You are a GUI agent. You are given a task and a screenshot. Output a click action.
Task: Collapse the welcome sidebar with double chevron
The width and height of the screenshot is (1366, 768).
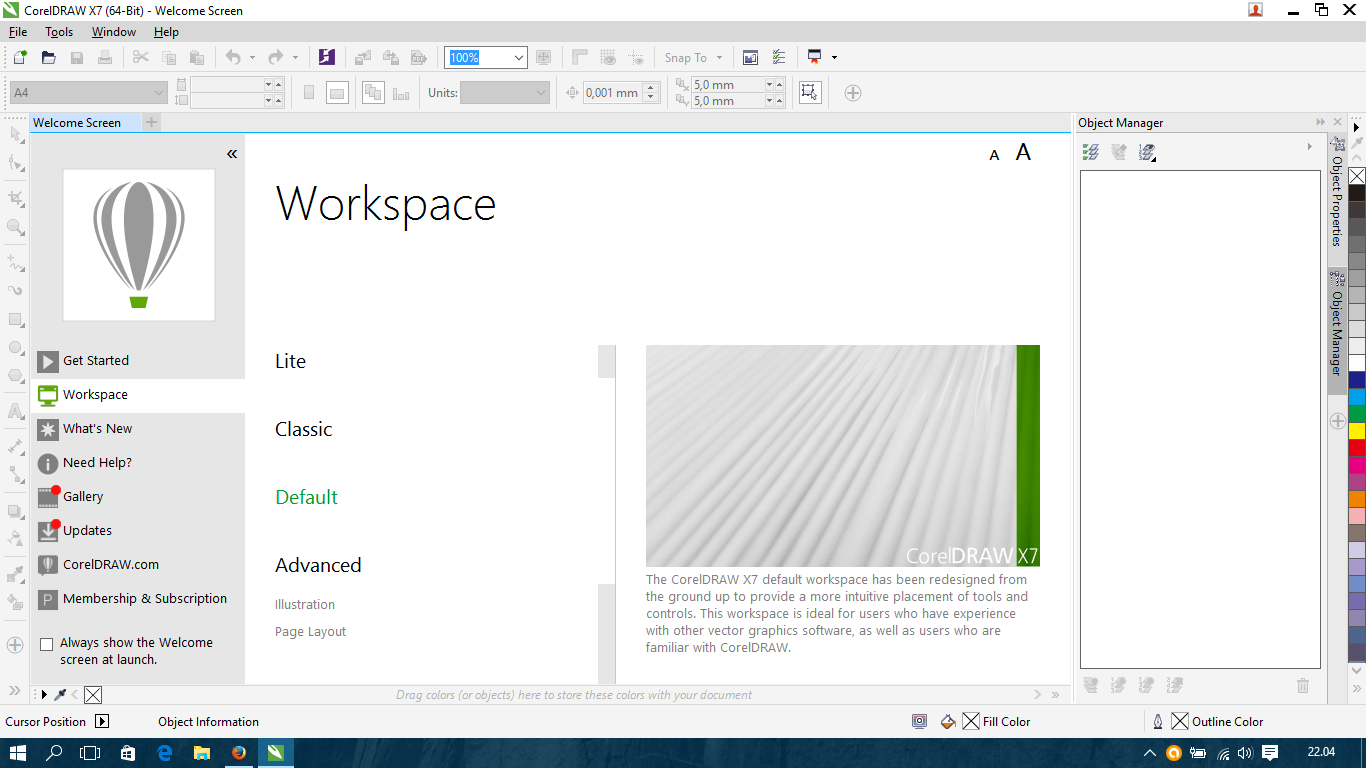232,154
